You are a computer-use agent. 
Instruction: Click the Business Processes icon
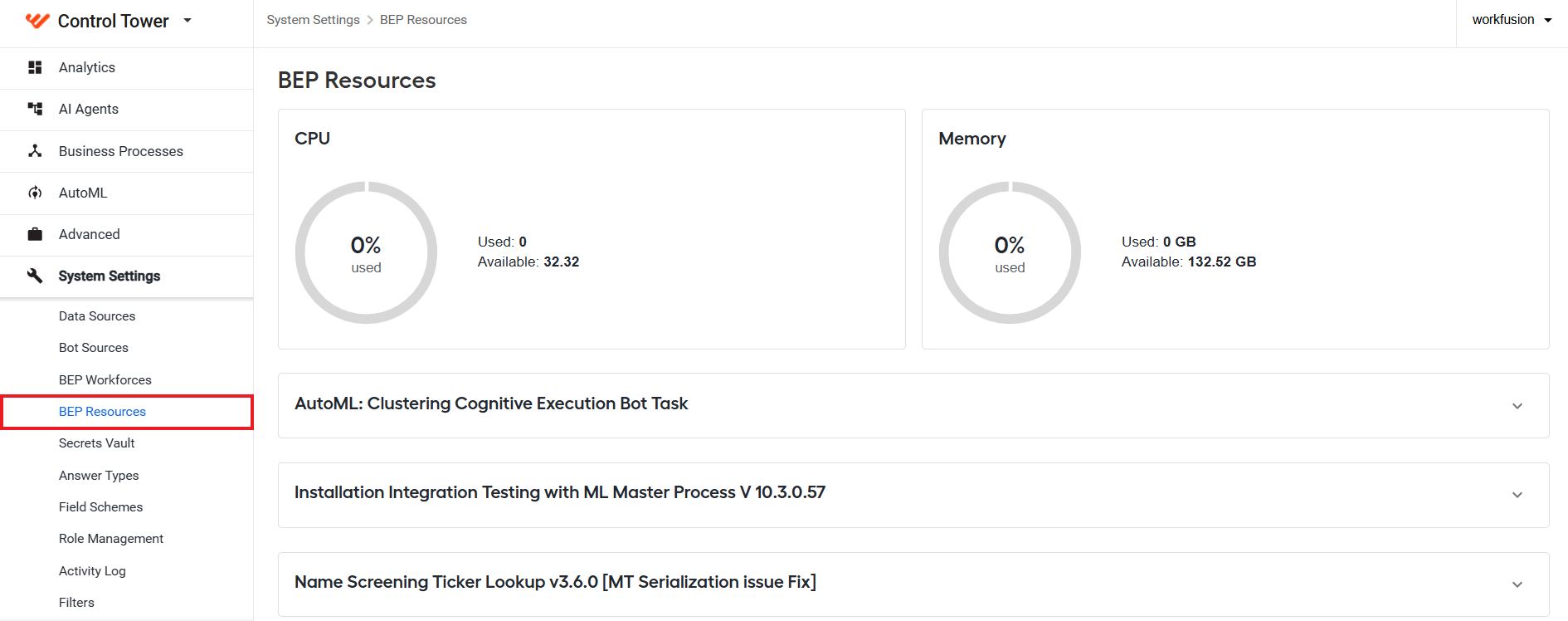pos(35,151)
